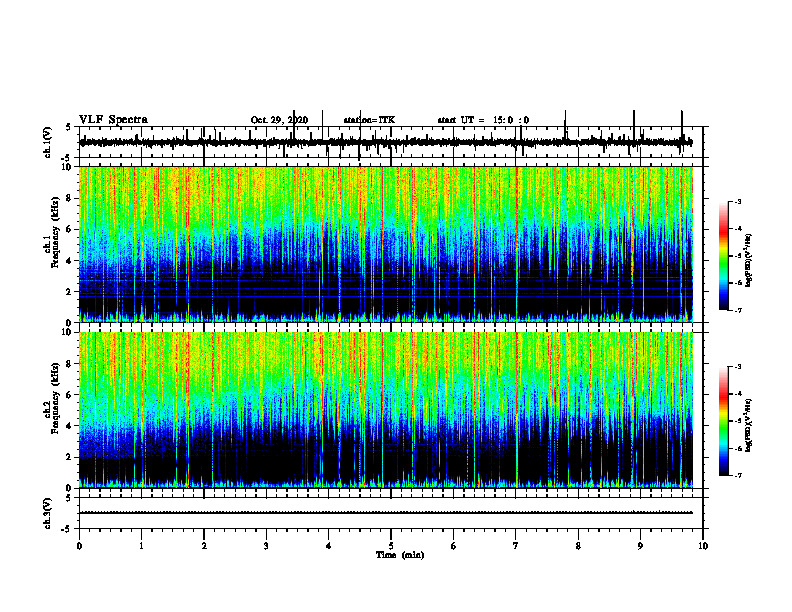Viewport: 792px width, 612px height.
Task: Click the ch.1 colorbar log(PSD) label
Action: point(749,261)
